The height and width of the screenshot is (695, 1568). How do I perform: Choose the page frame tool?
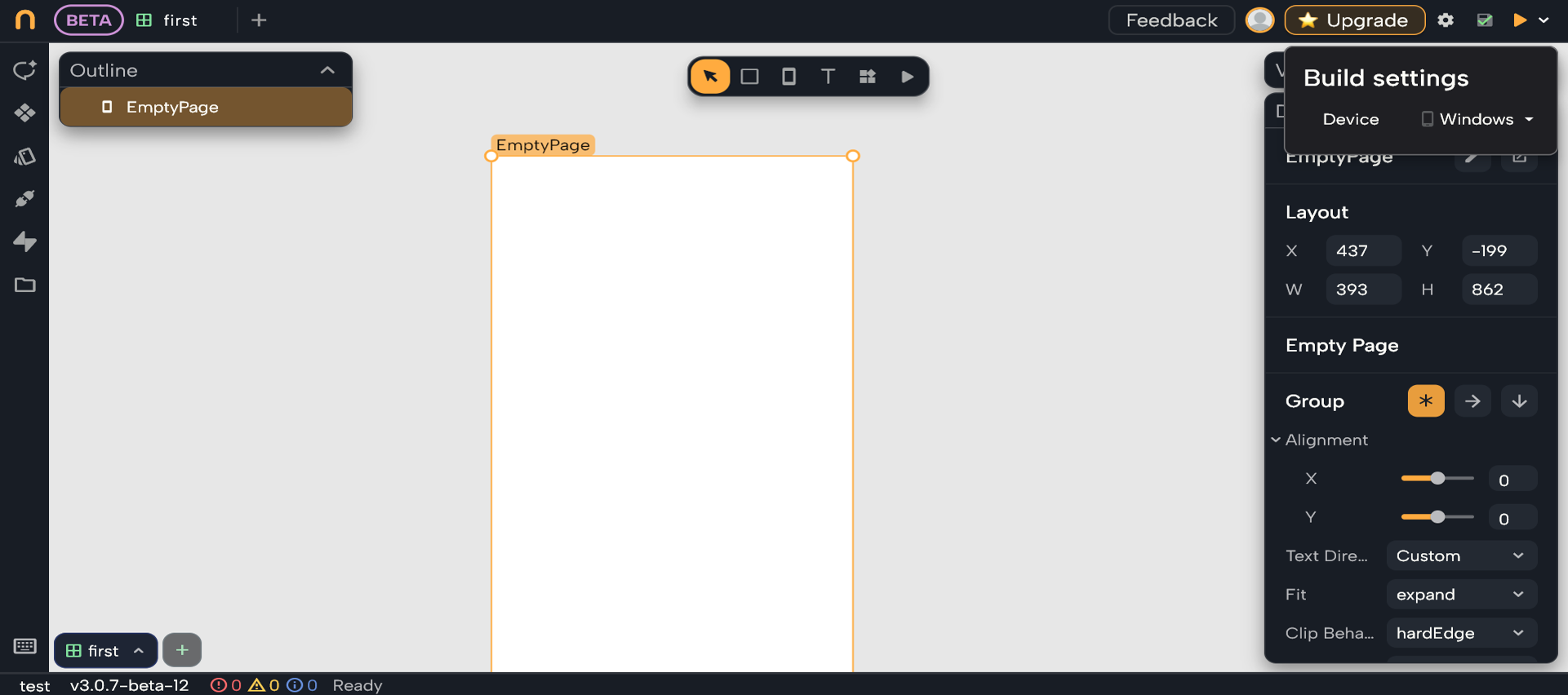click(x=788, y=77)
